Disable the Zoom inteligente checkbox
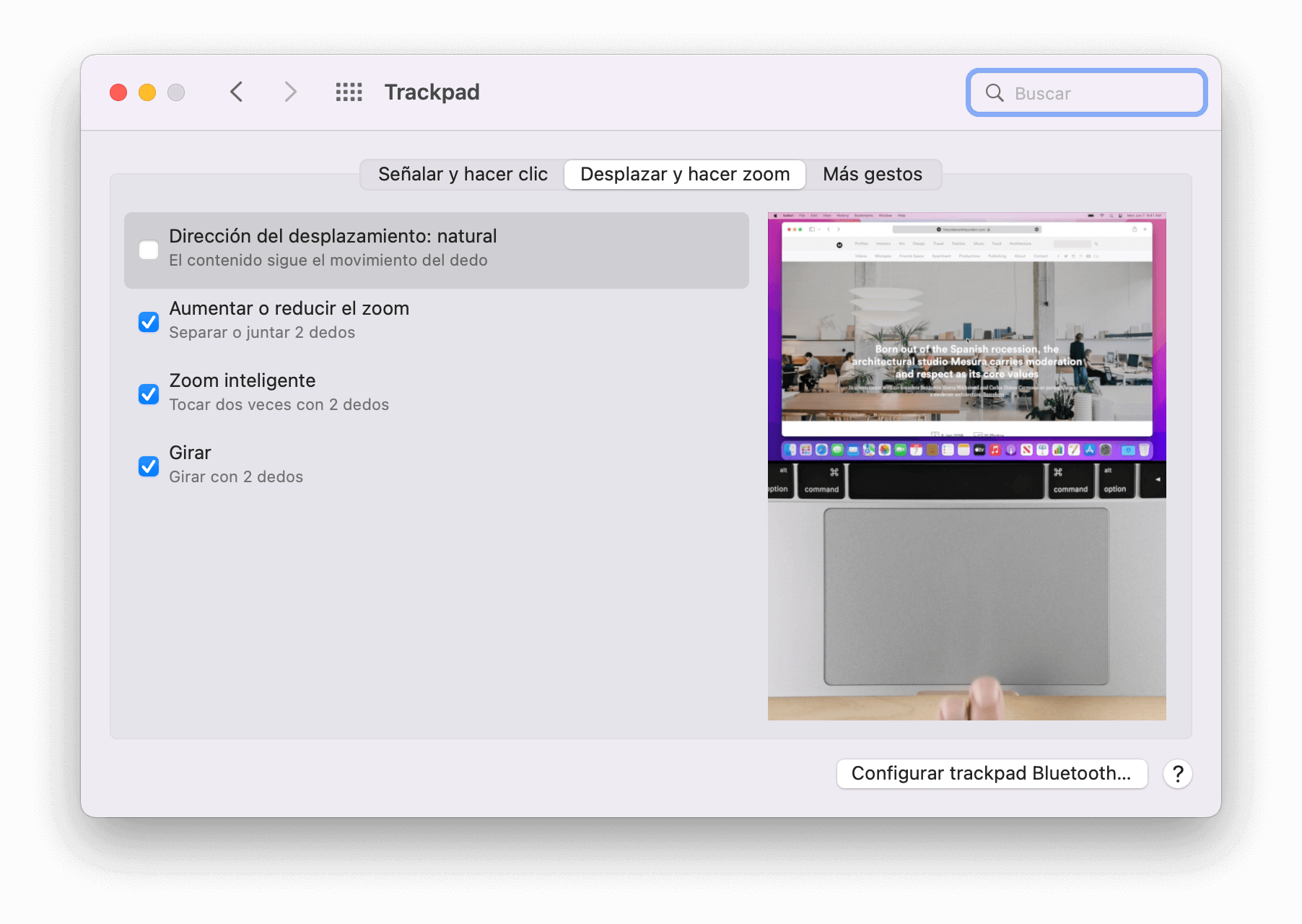 149,394
